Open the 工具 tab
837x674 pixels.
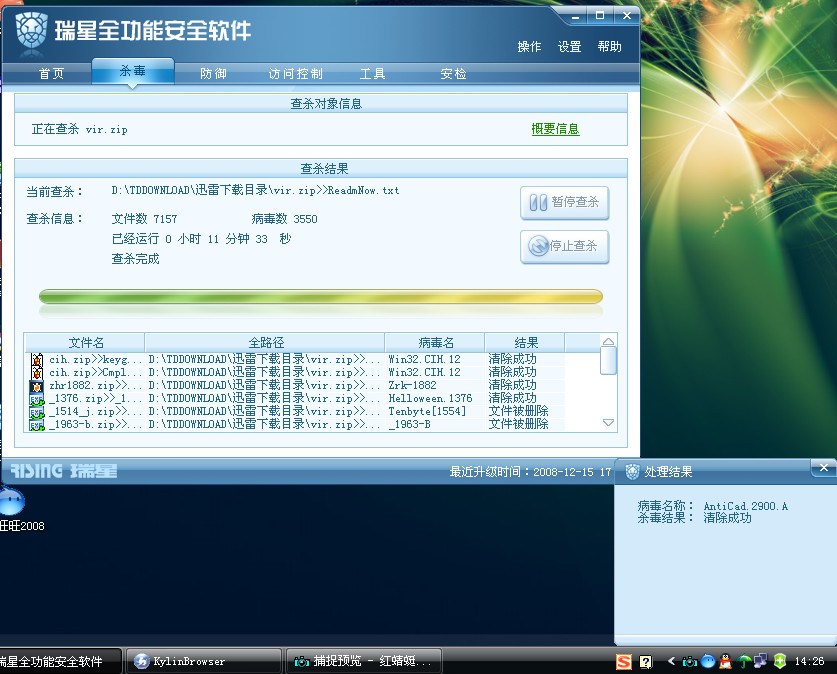click(x=372, y=74)
